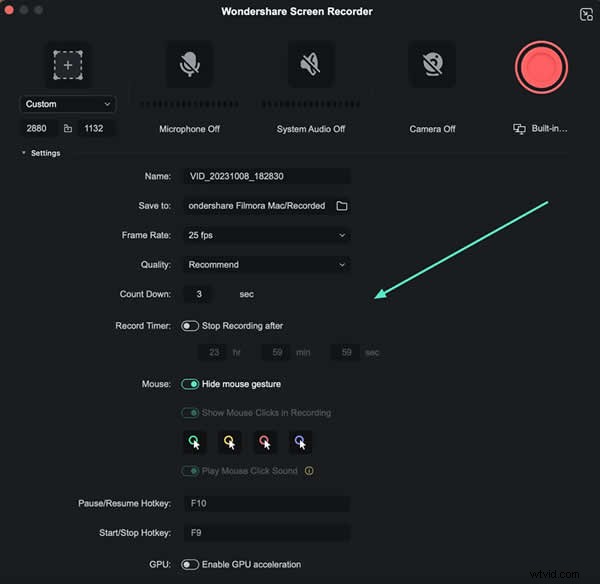Viewport: 600px width, 584px height.
Task: Click the Microphone Off label
Action: coord(189,129)
